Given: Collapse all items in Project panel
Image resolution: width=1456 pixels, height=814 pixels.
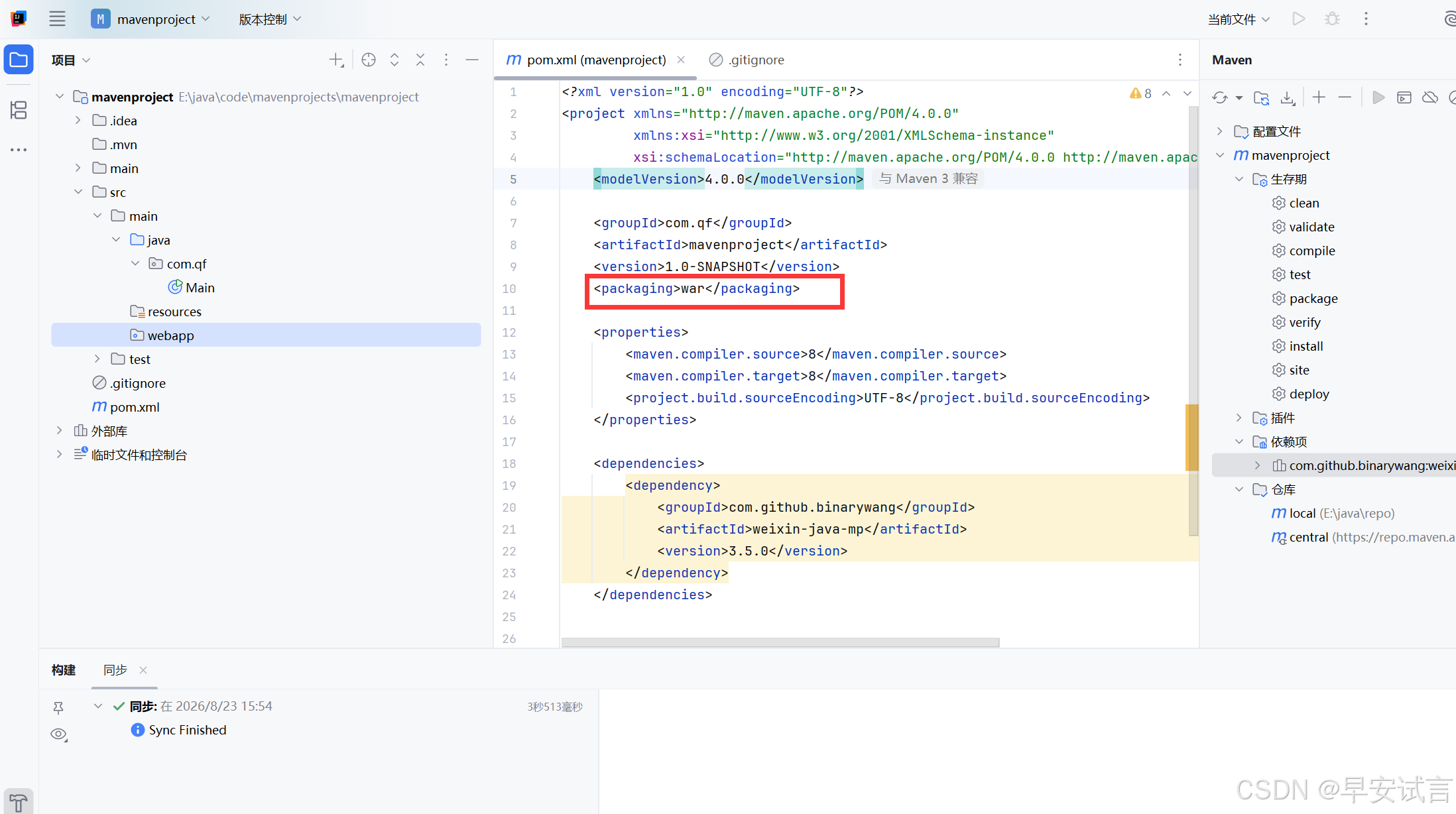Looking at the screenshot, I should pyautogui.click(x=420, y=60).
